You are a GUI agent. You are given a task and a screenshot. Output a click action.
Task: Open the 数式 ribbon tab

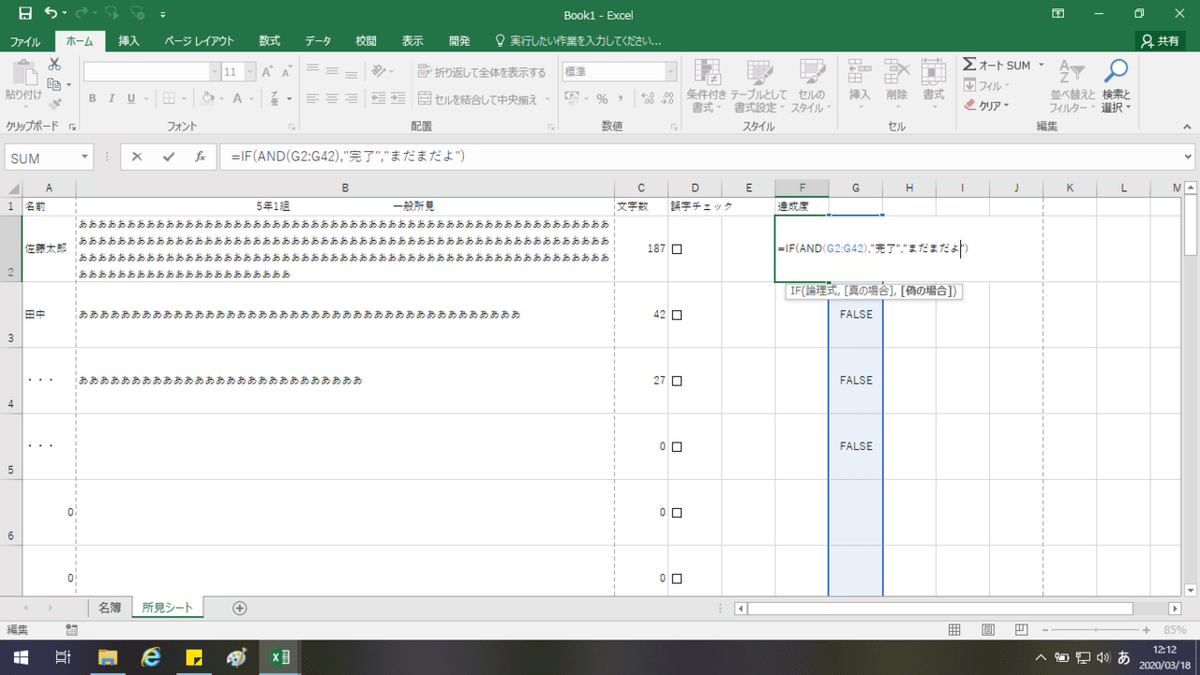pos(269,41)
